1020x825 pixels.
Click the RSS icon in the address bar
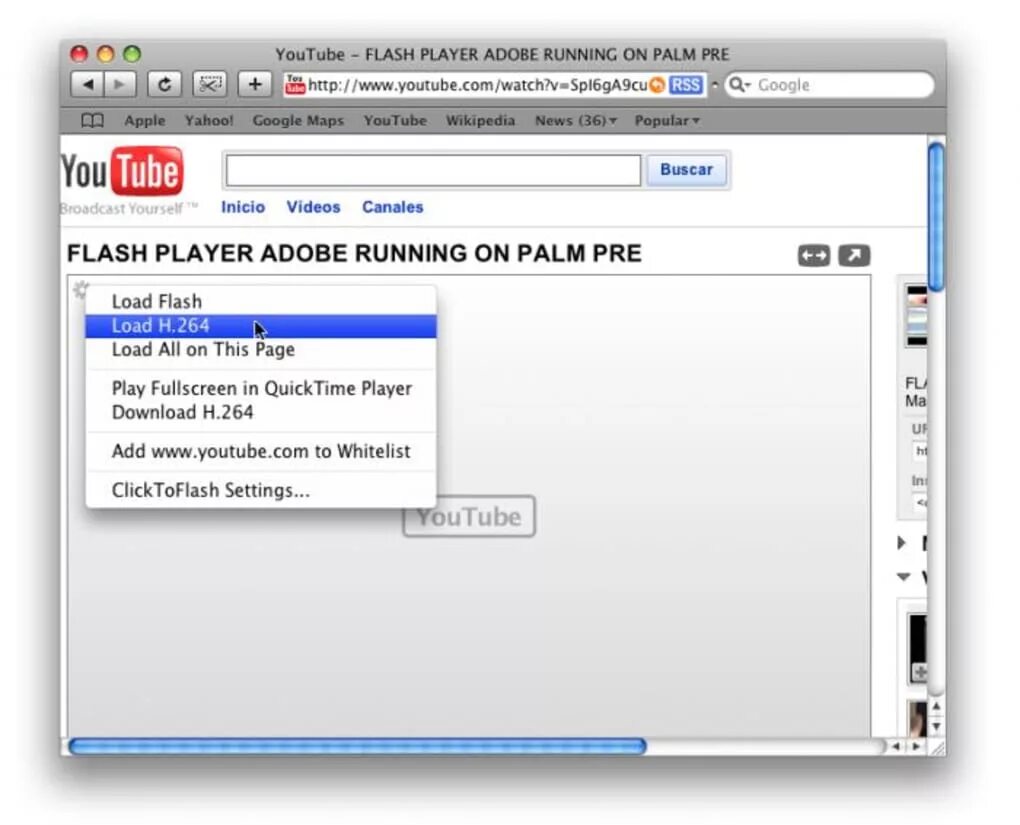click(685, 85)
